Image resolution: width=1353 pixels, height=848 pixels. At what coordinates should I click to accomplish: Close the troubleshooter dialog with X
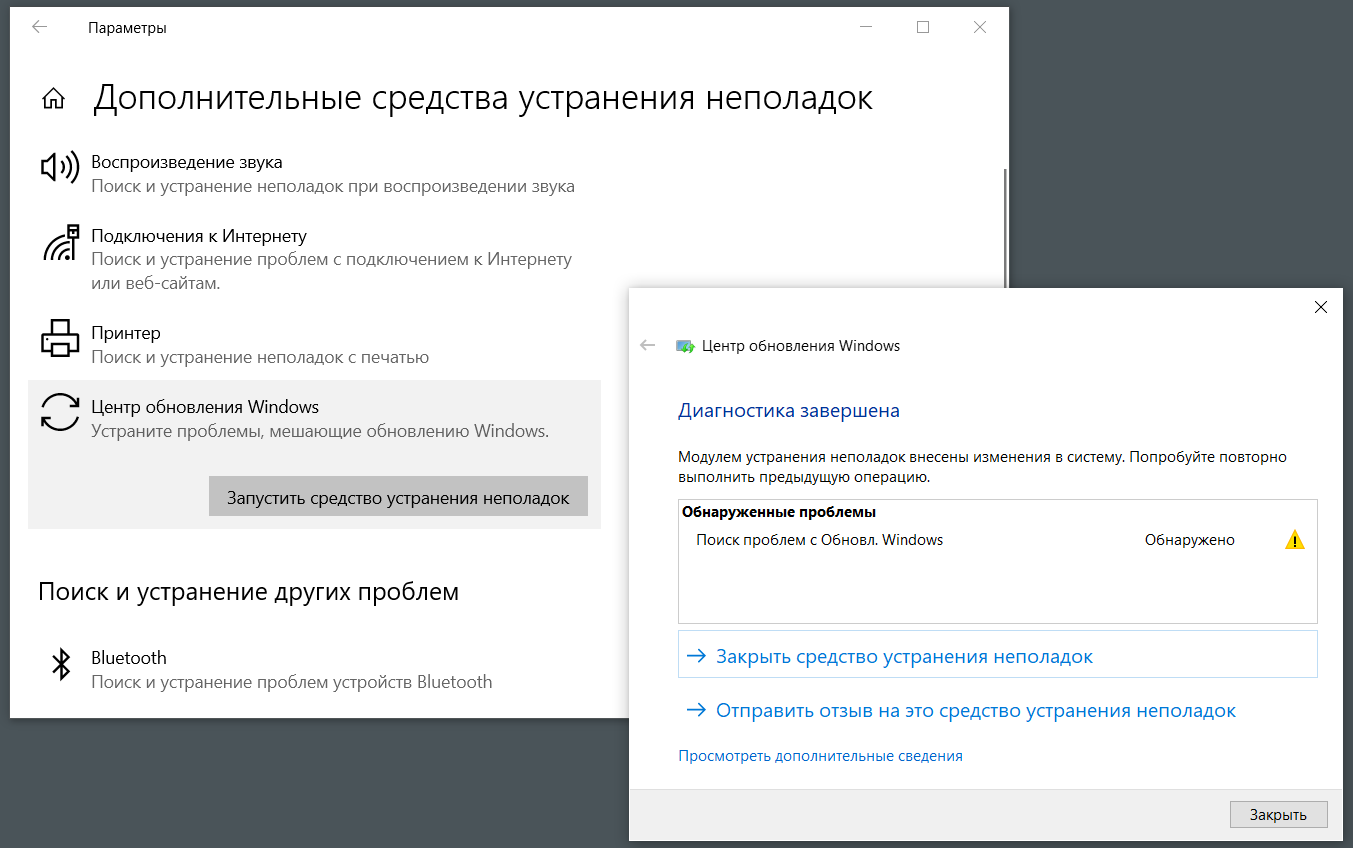pos(1320,307)
